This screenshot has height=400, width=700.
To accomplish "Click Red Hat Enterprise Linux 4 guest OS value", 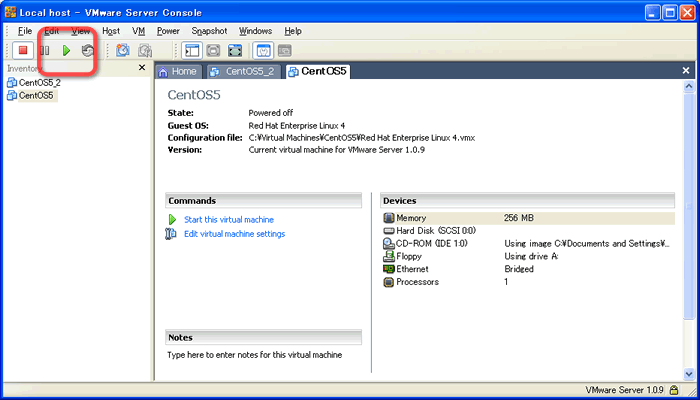I will (x=296, y=126).
